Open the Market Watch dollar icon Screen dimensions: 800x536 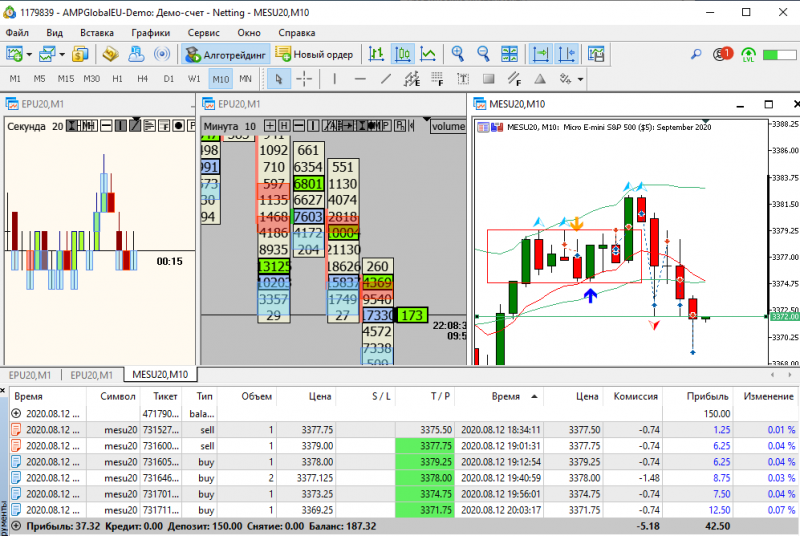pos(80,54)
